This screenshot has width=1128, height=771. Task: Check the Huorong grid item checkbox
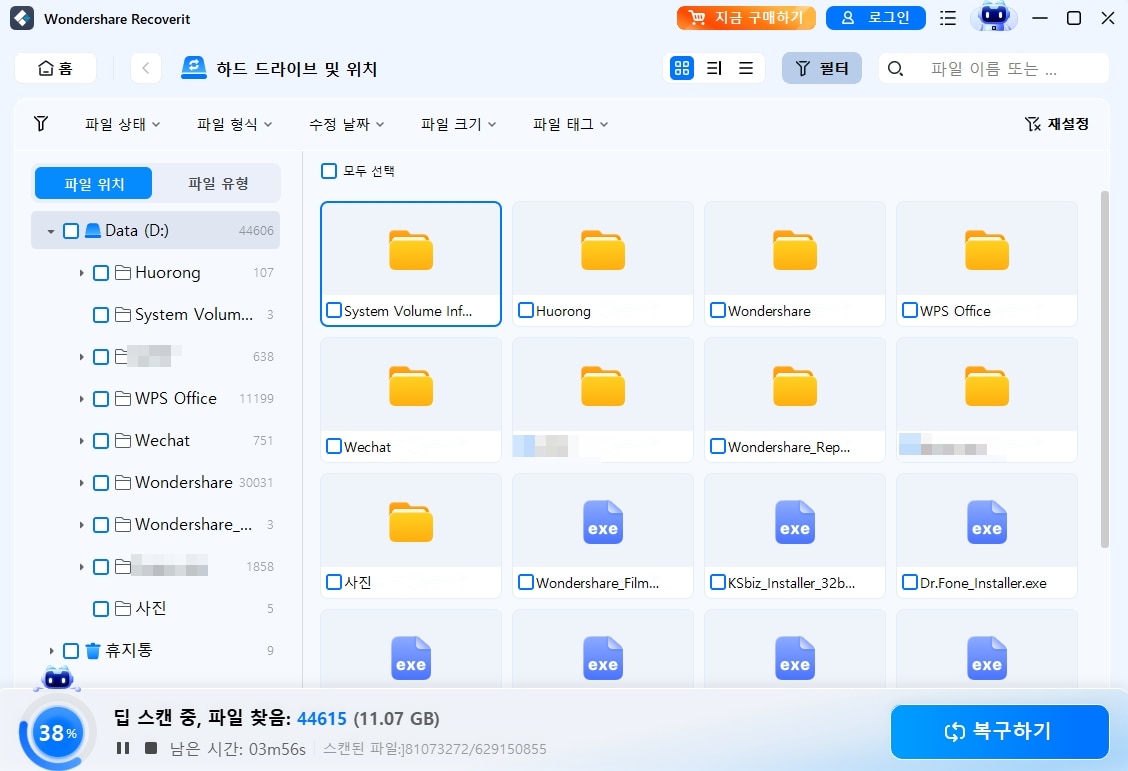526,310
